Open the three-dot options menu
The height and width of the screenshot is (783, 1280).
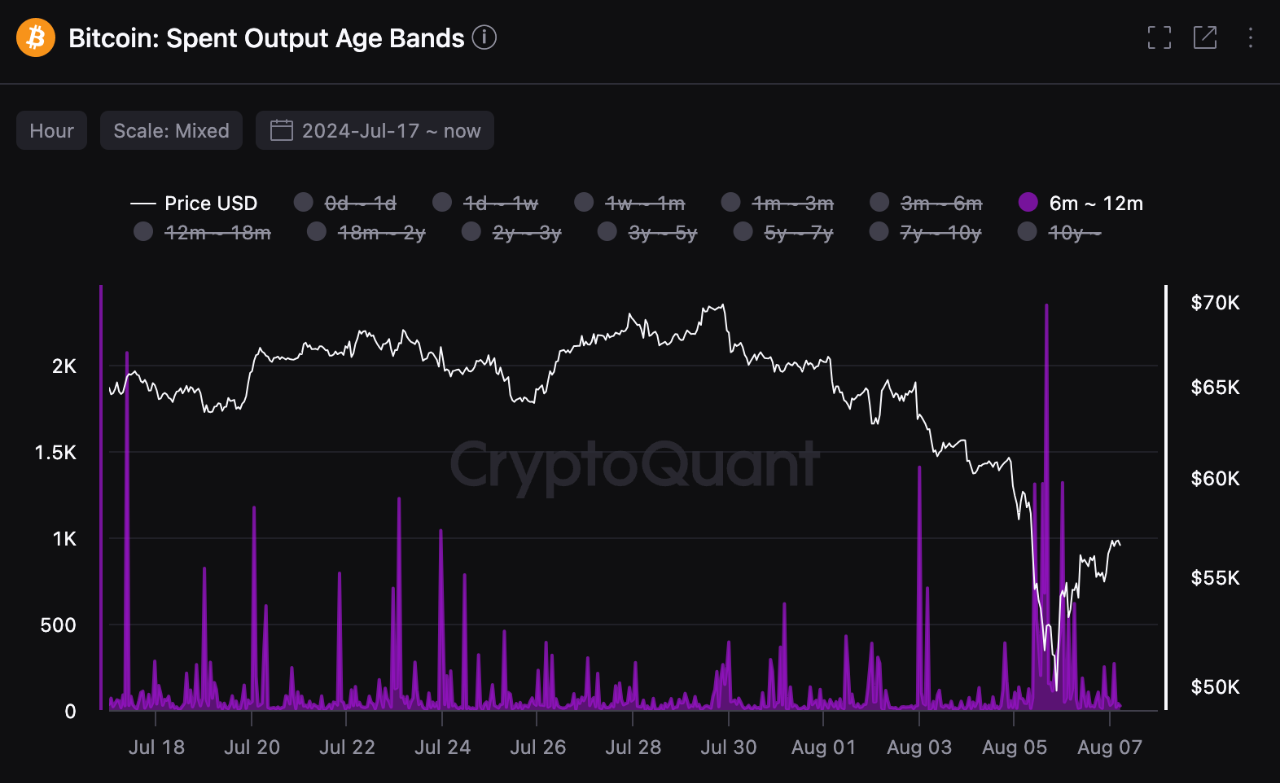pyautogui.click(x=1249, y=37)
